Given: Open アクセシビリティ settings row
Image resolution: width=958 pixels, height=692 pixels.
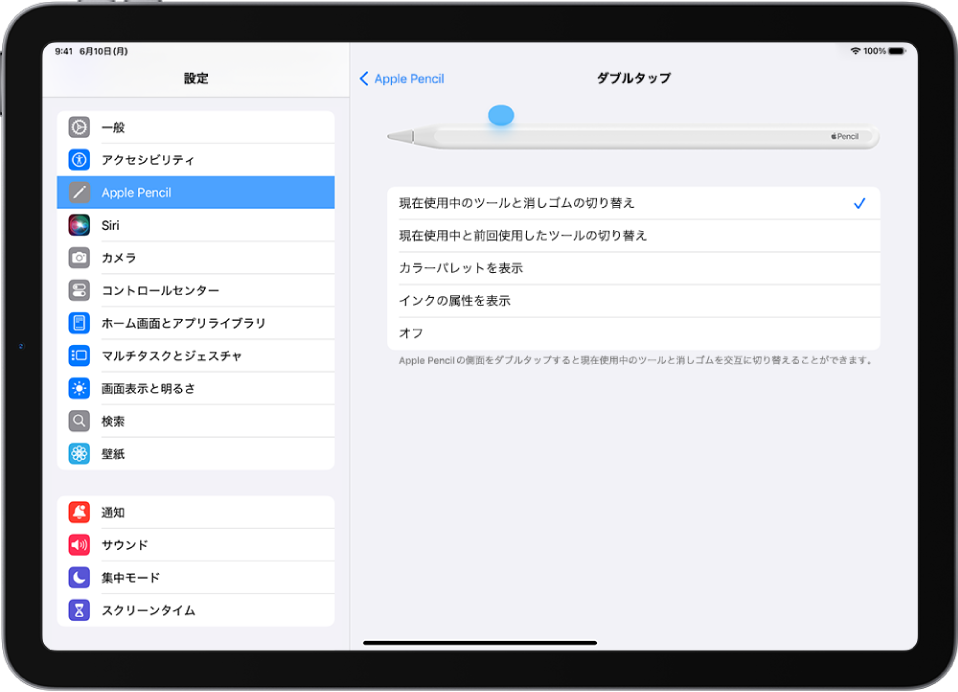Looking at the screenshot, I should click(196, 160).
